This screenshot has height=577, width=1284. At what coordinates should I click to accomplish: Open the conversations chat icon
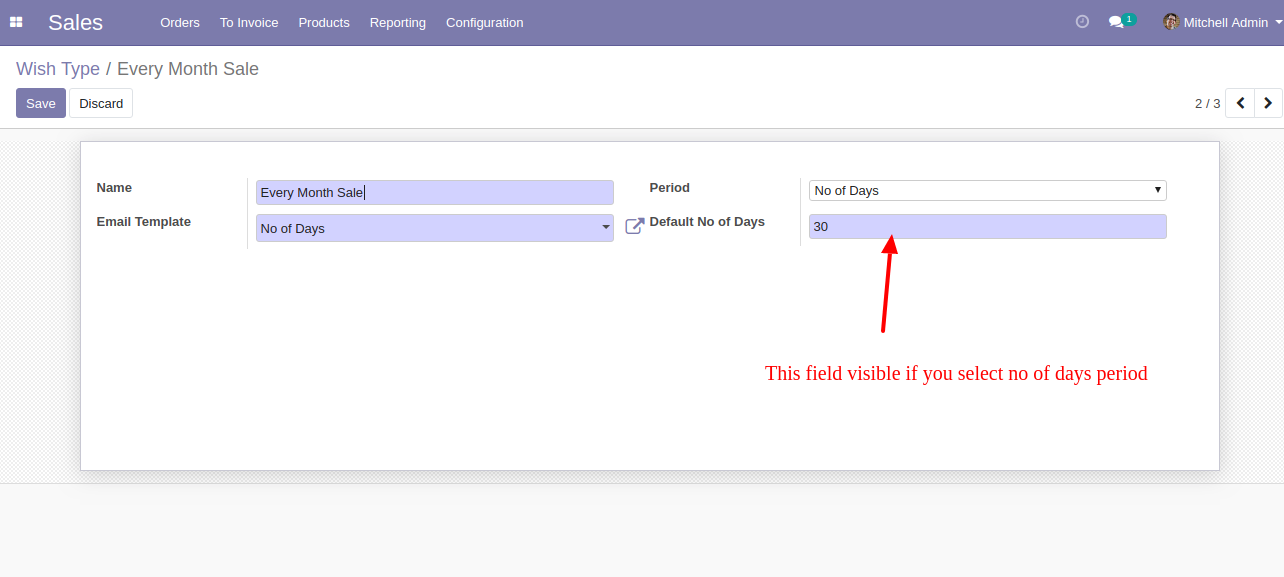[1117, 22]
